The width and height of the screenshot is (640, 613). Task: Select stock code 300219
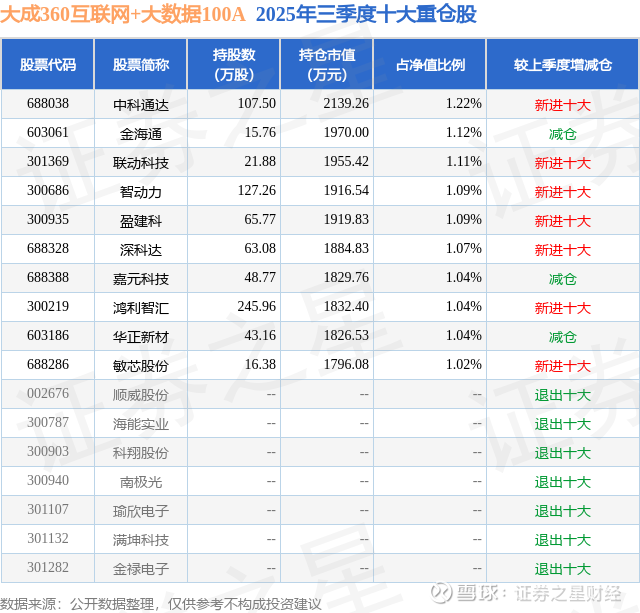tap(48, 306)
